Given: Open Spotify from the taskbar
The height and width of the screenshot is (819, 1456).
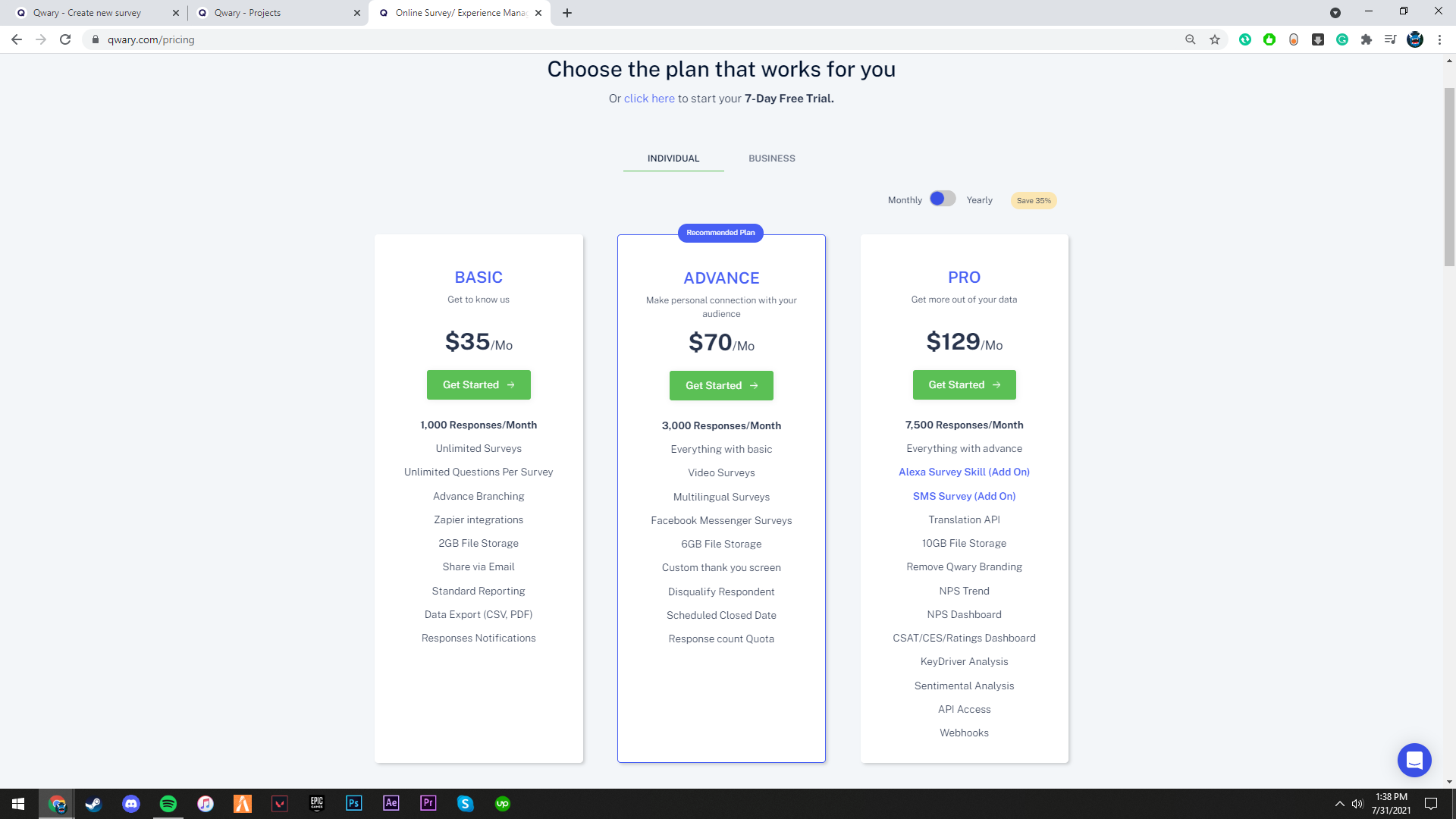Looking at the screenshot, I should coord(168,804).
